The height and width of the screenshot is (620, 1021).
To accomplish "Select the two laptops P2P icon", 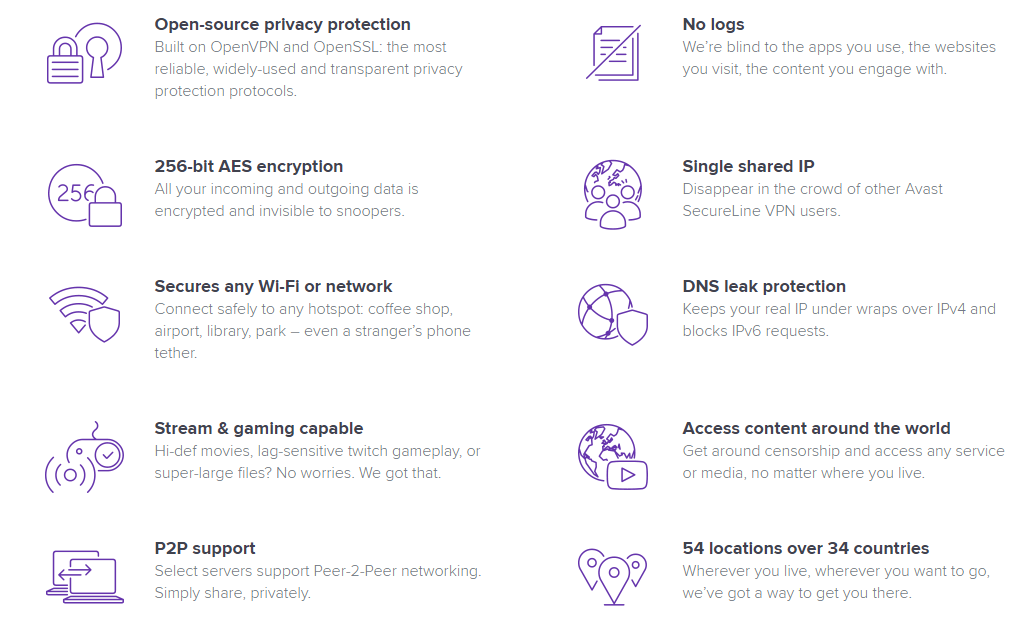I will tap(85, 576).
